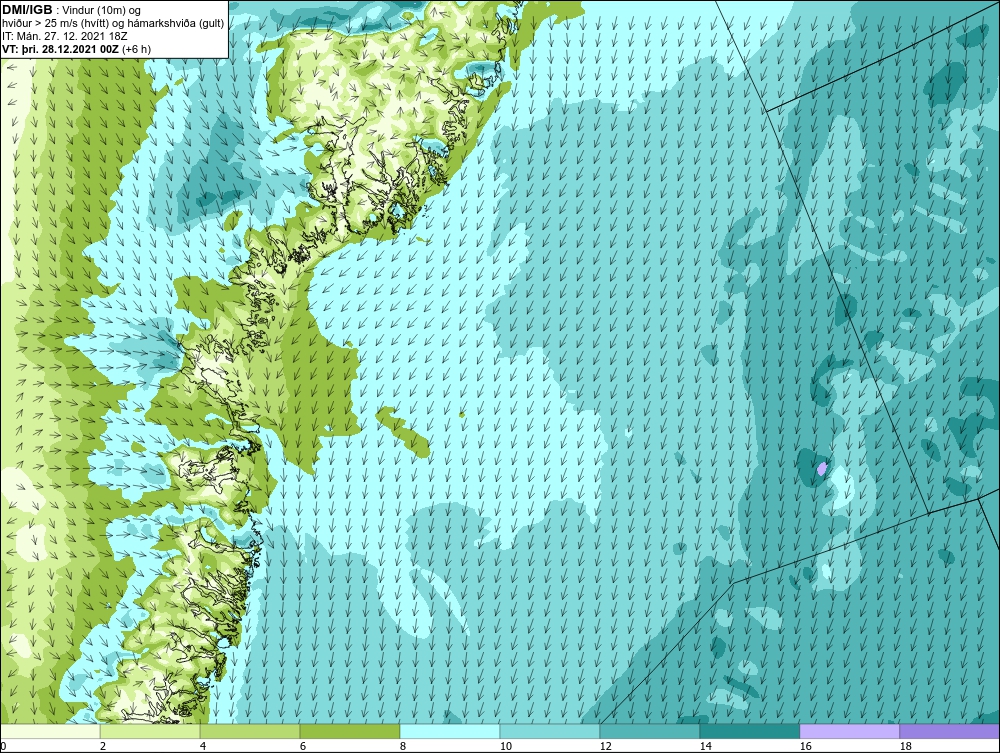Click scale number 18 under the legend
The height and width of the screenshot is (753, 1000).
[906, 746]
